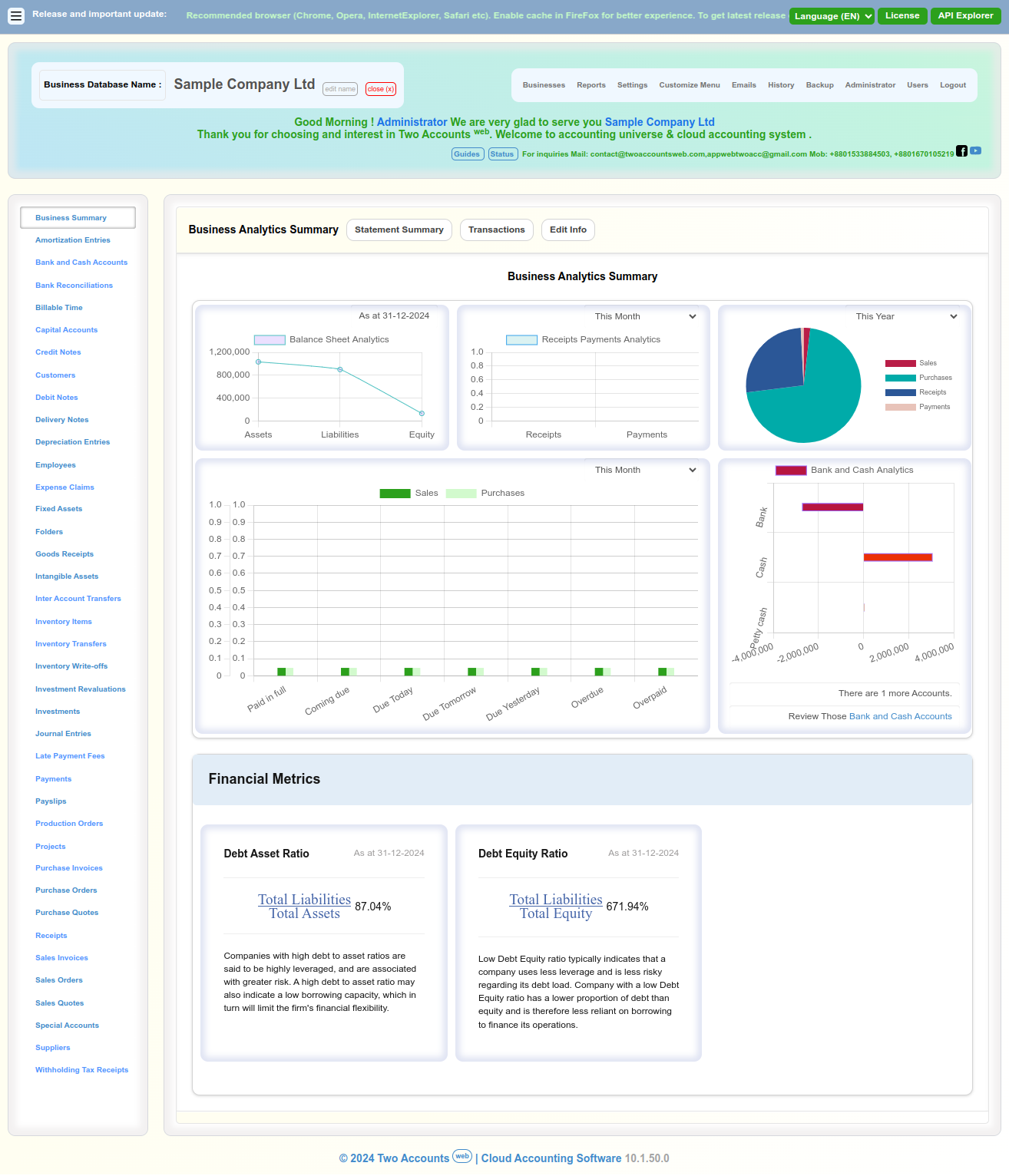This screenshot has height=1176, width=1009.
Task: Review those Bank and Cash Accounts
Action: click(900, 716)
